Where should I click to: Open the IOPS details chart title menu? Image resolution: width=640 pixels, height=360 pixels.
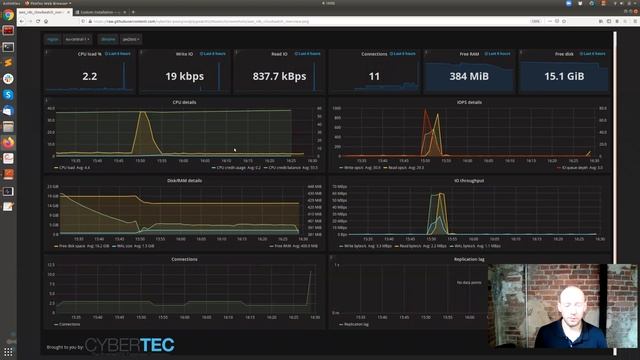pos(469,102)
